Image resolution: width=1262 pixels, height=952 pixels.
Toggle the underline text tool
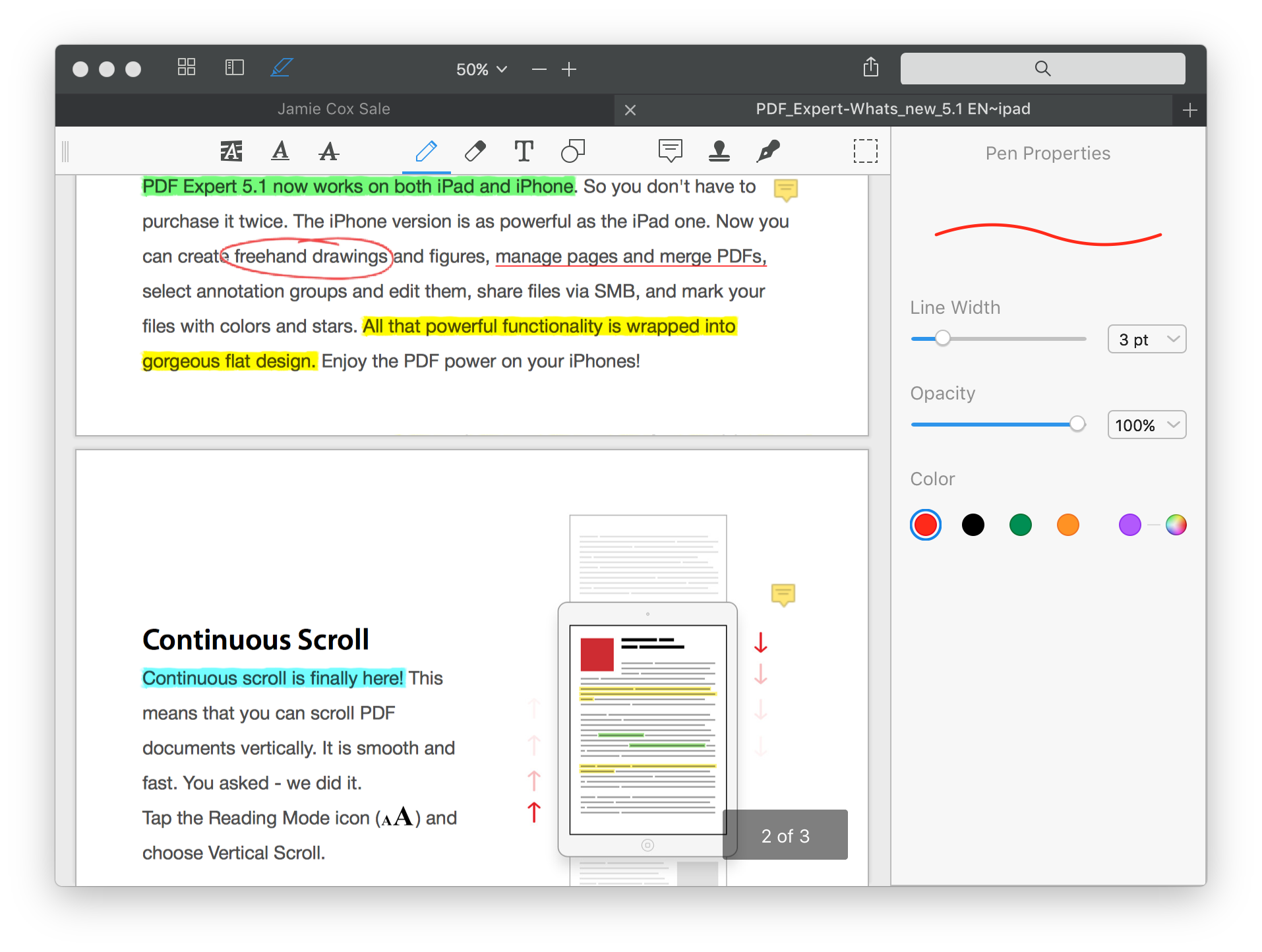[x=280, y=151]
